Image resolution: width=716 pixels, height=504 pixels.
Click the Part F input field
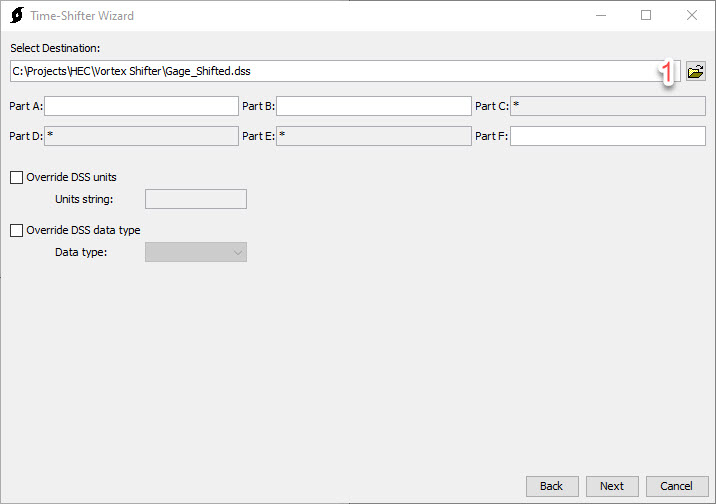click(608, 136)
